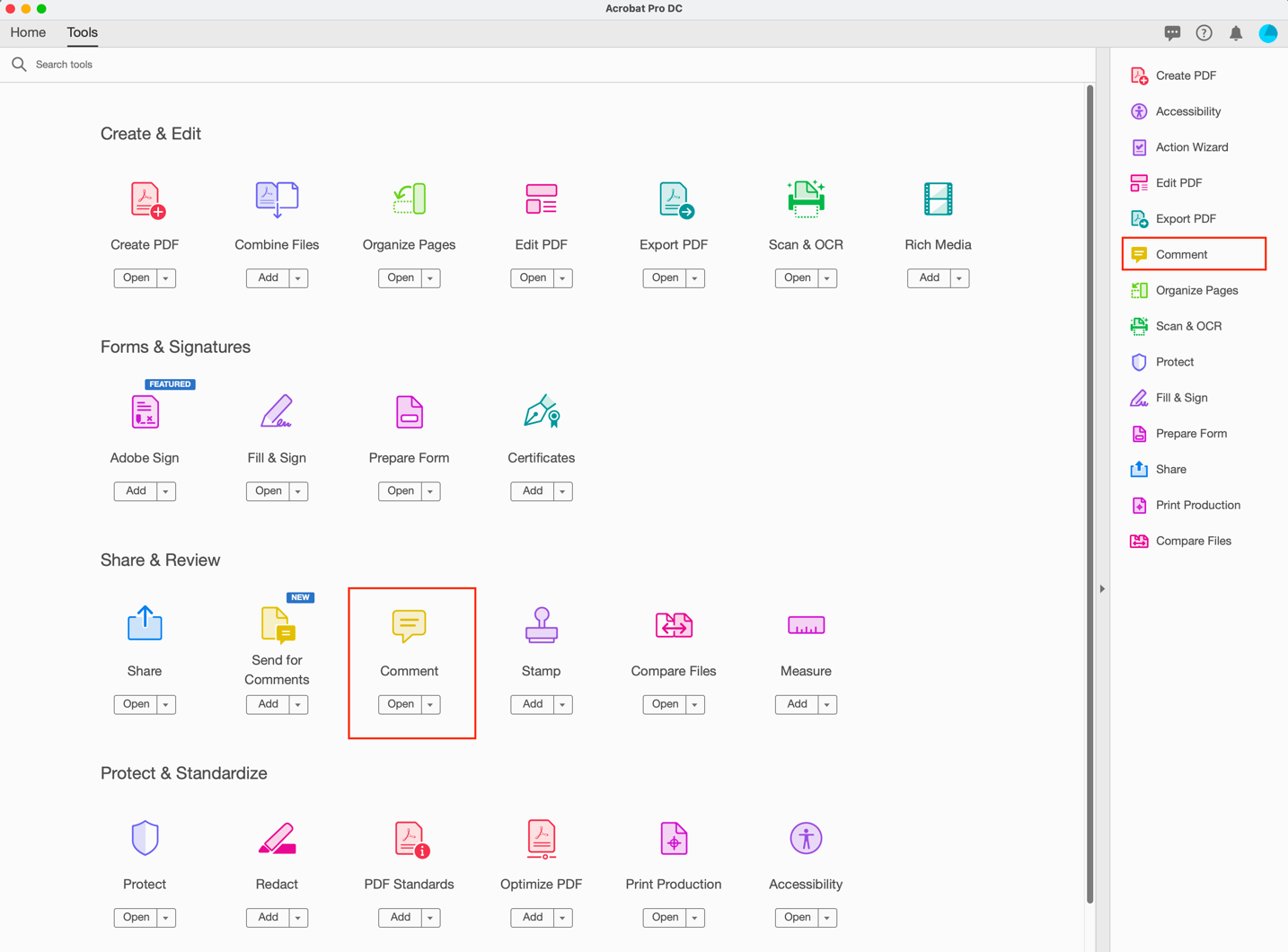This screenshot has height=952, width=1288.
Task: Select the Redact tool icon
Action: tap(277, 839)
